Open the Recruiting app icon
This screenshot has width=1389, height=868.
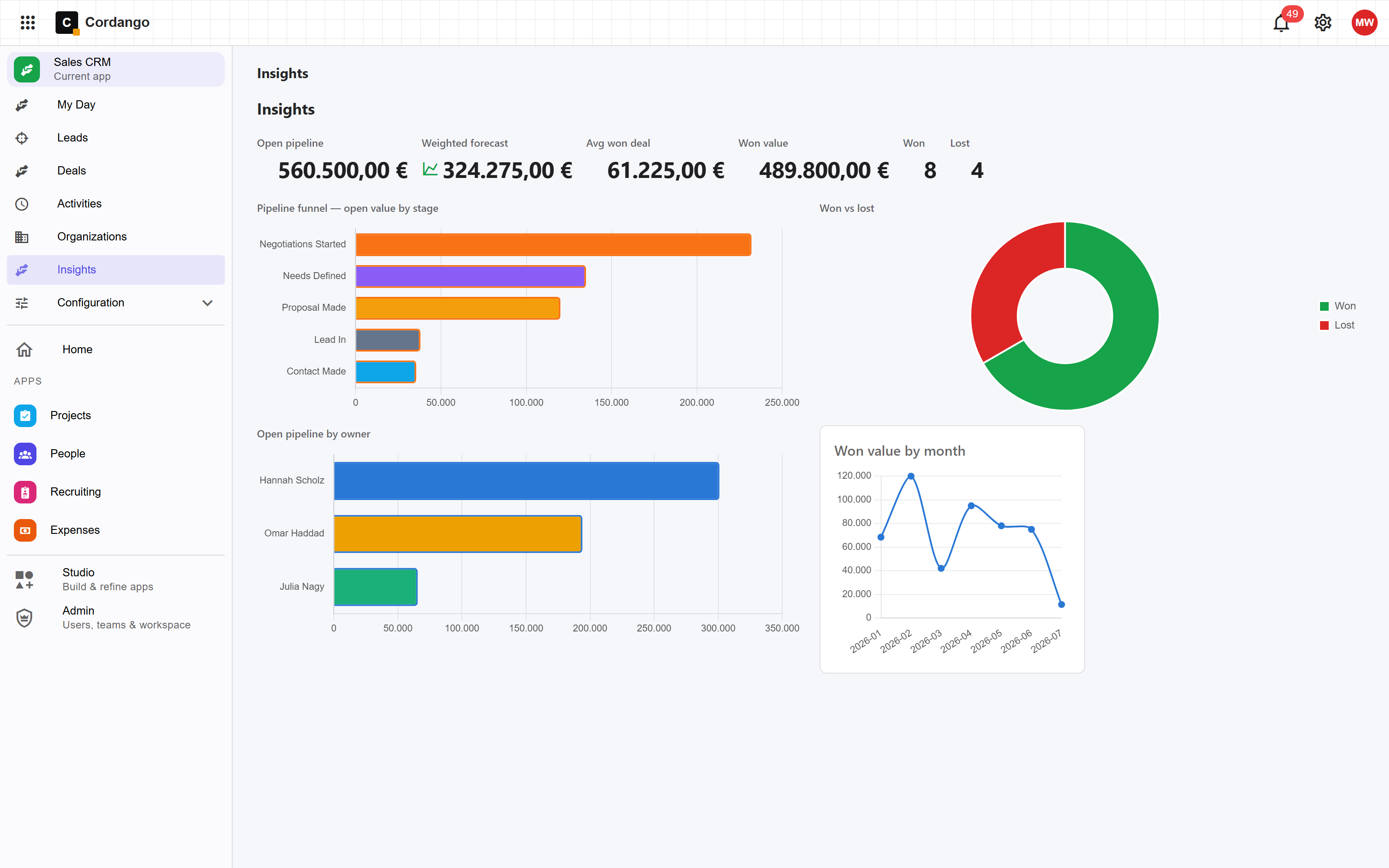coord(25,492)
